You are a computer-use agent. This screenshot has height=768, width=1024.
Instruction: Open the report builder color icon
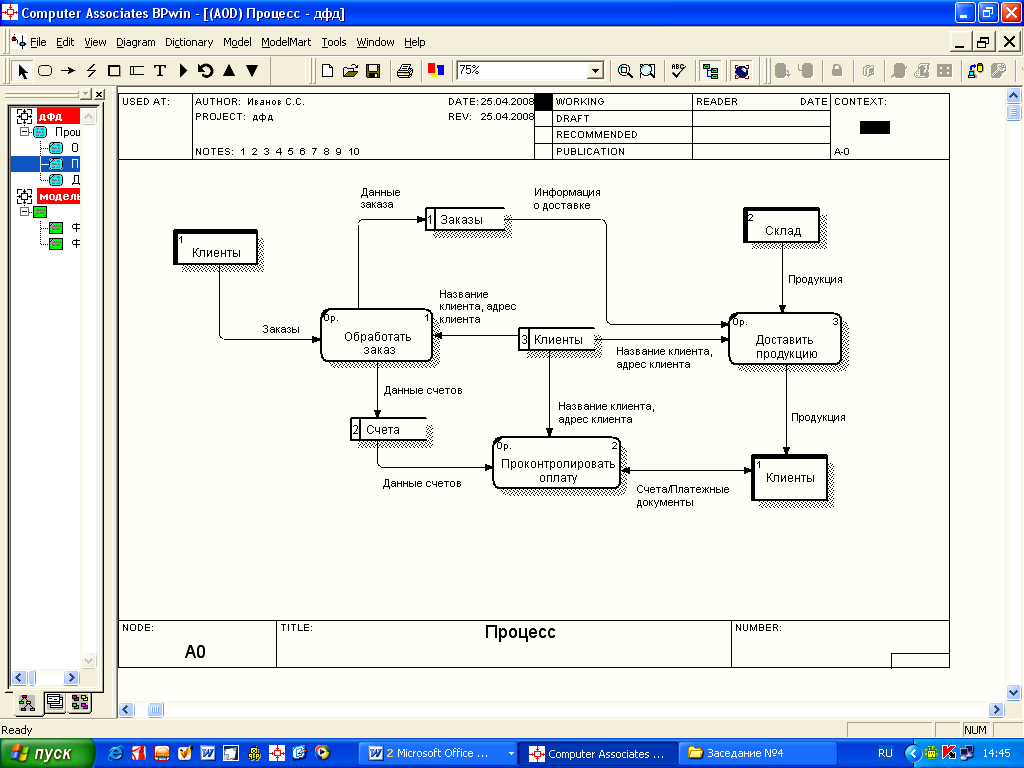pyautogui.click(x=436, y=71)
